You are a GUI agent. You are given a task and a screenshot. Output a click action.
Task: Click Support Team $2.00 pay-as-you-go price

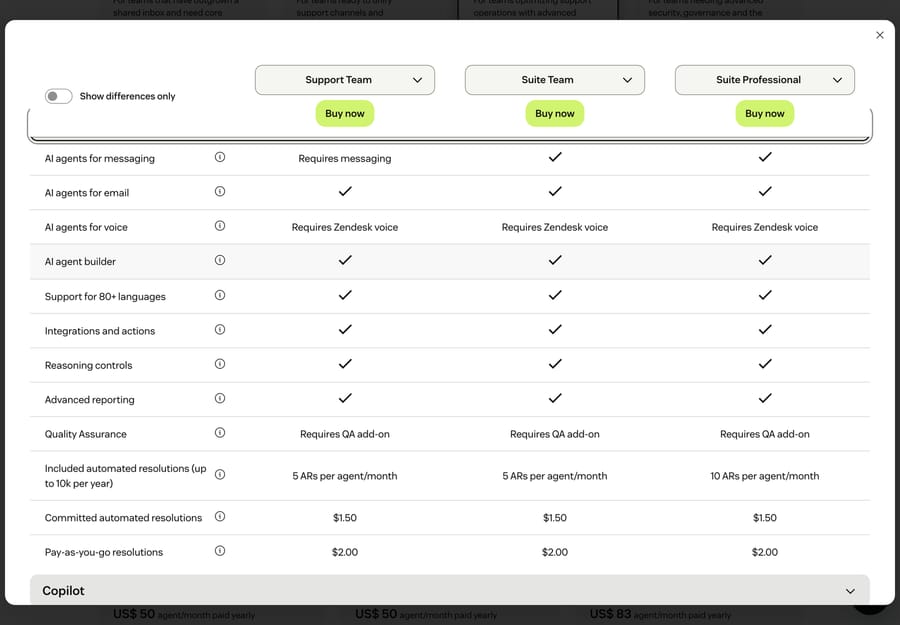(344, 552)
